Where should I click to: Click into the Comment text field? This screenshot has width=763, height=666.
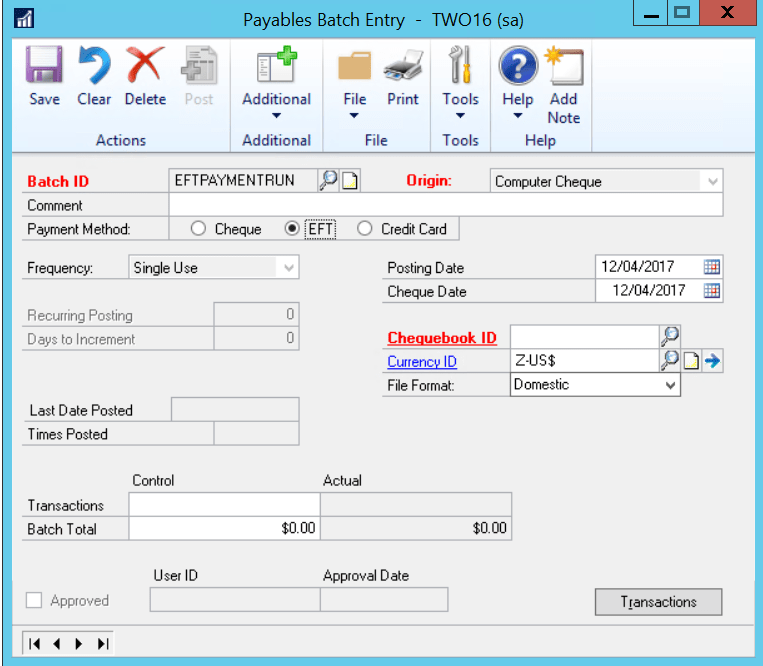[445, 205]
